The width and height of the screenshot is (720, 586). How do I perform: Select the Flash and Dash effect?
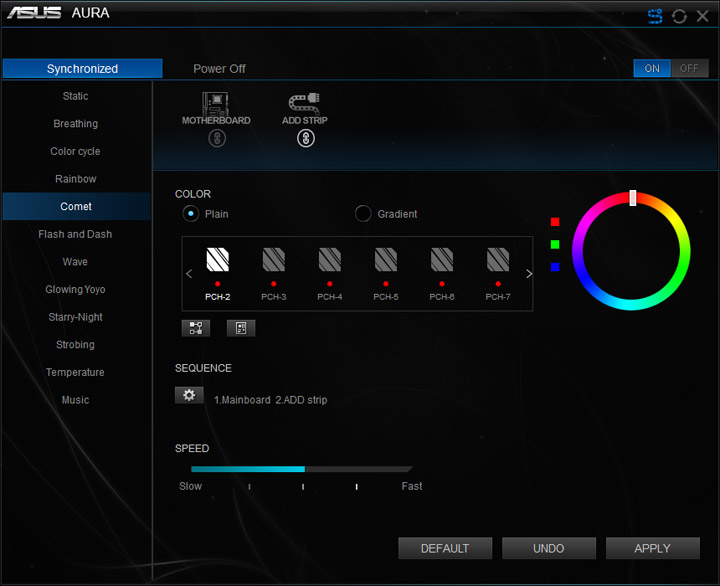pyautogui.click(x=76, y=234)
